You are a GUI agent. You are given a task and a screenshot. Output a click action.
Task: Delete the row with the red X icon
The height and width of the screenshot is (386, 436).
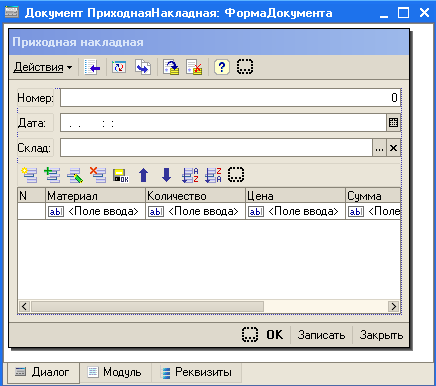point(98,175)
